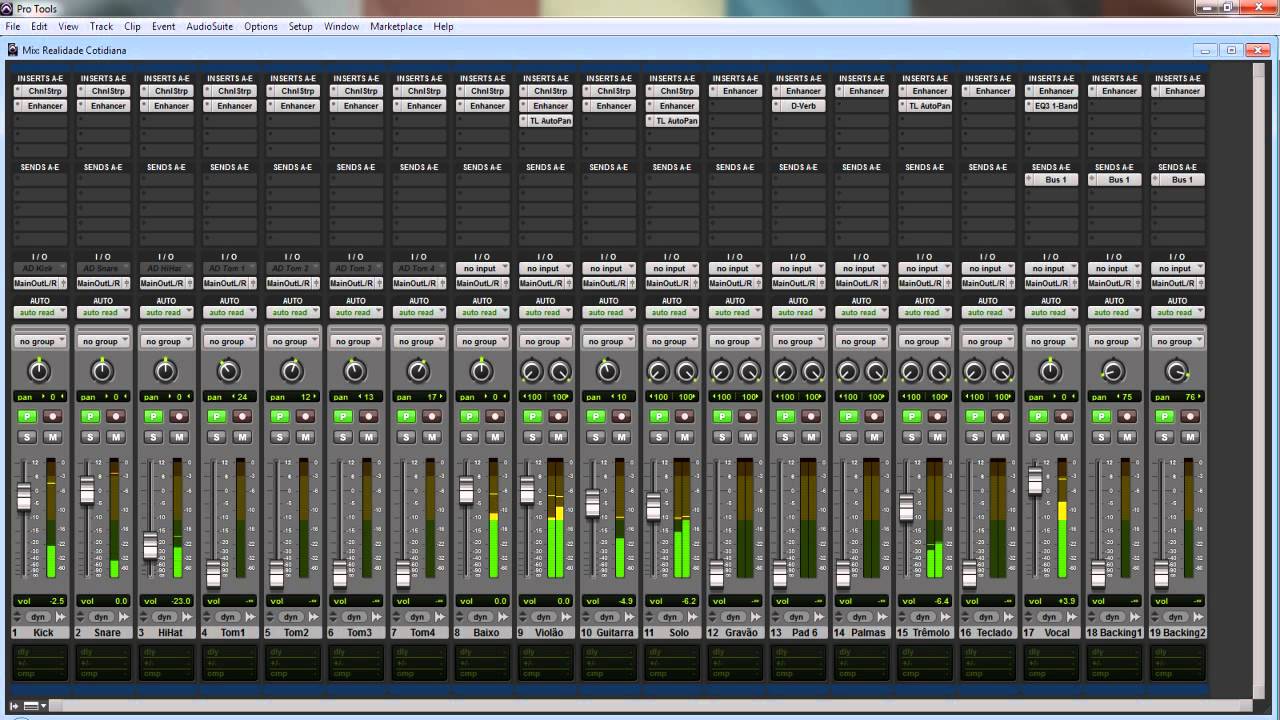This screenshot has height=720, width=1280.
Task: Click the HiHat track volume fader
Action: (x=150, y=546)
